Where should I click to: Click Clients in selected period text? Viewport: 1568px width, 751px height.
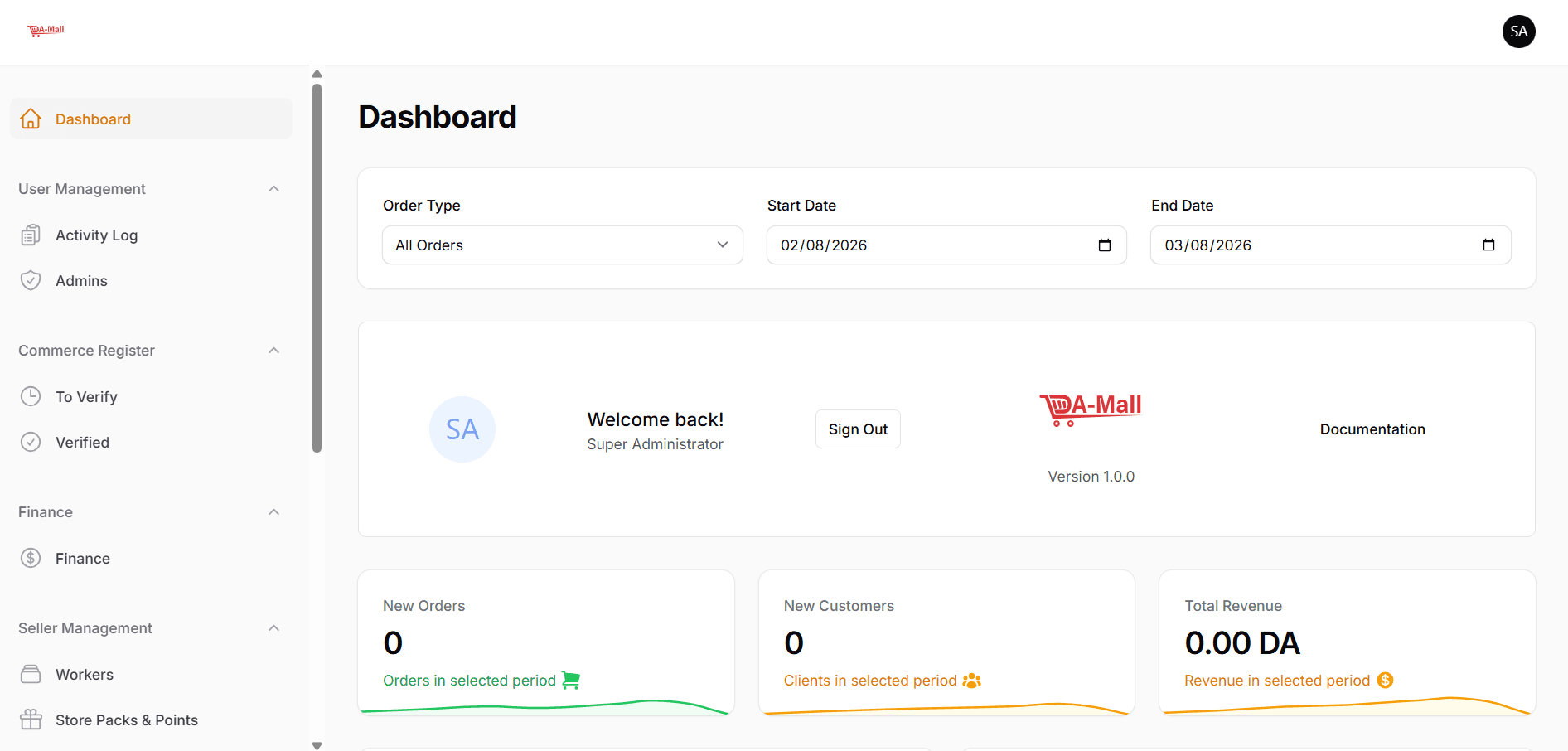[x=870, y=681]
